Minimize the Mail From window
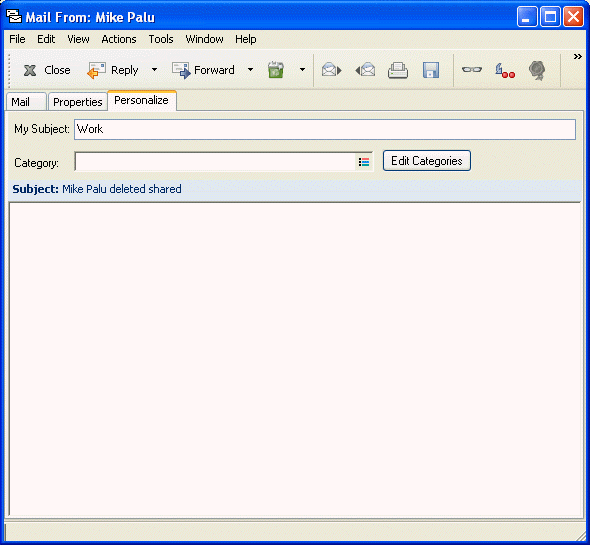590x545 pixels. tap(527, 17)
